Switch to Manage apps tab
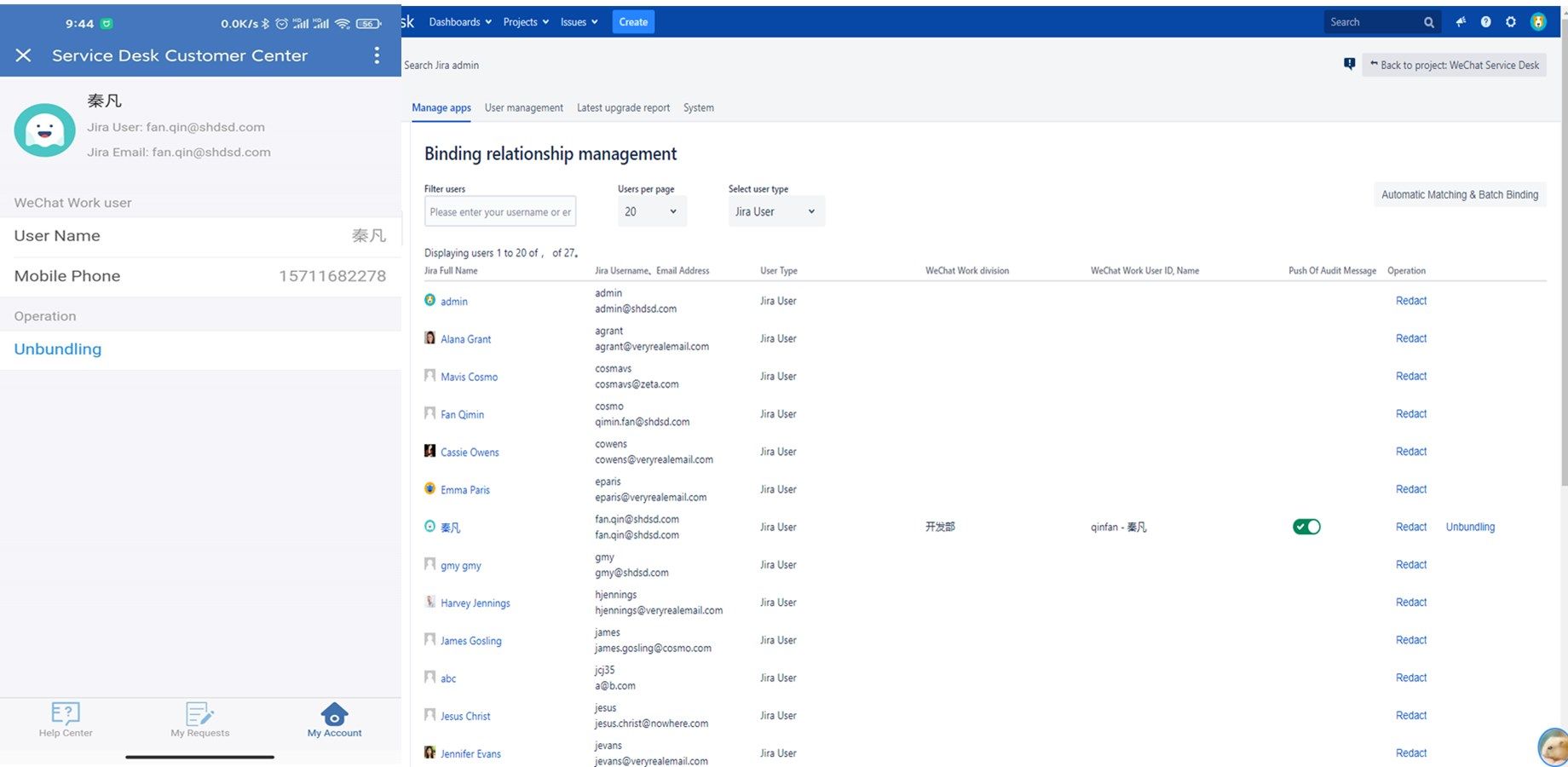Screen dimensions: 1568x767 coord(441,107)
